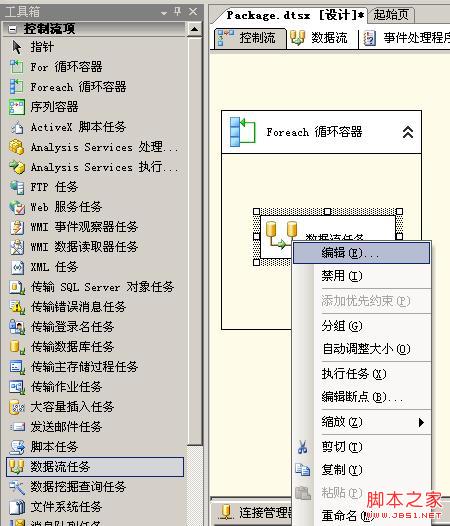Open the 起始页 tab
This screenshot has height=526, width=450.
[x=391, y=15]
